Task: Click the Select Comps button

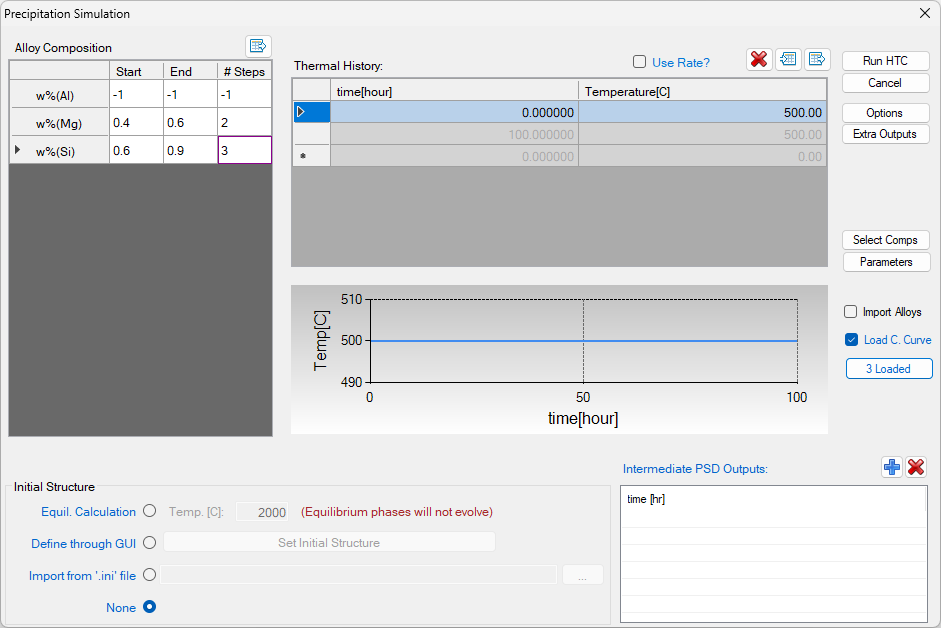Action: pos(885,240)
